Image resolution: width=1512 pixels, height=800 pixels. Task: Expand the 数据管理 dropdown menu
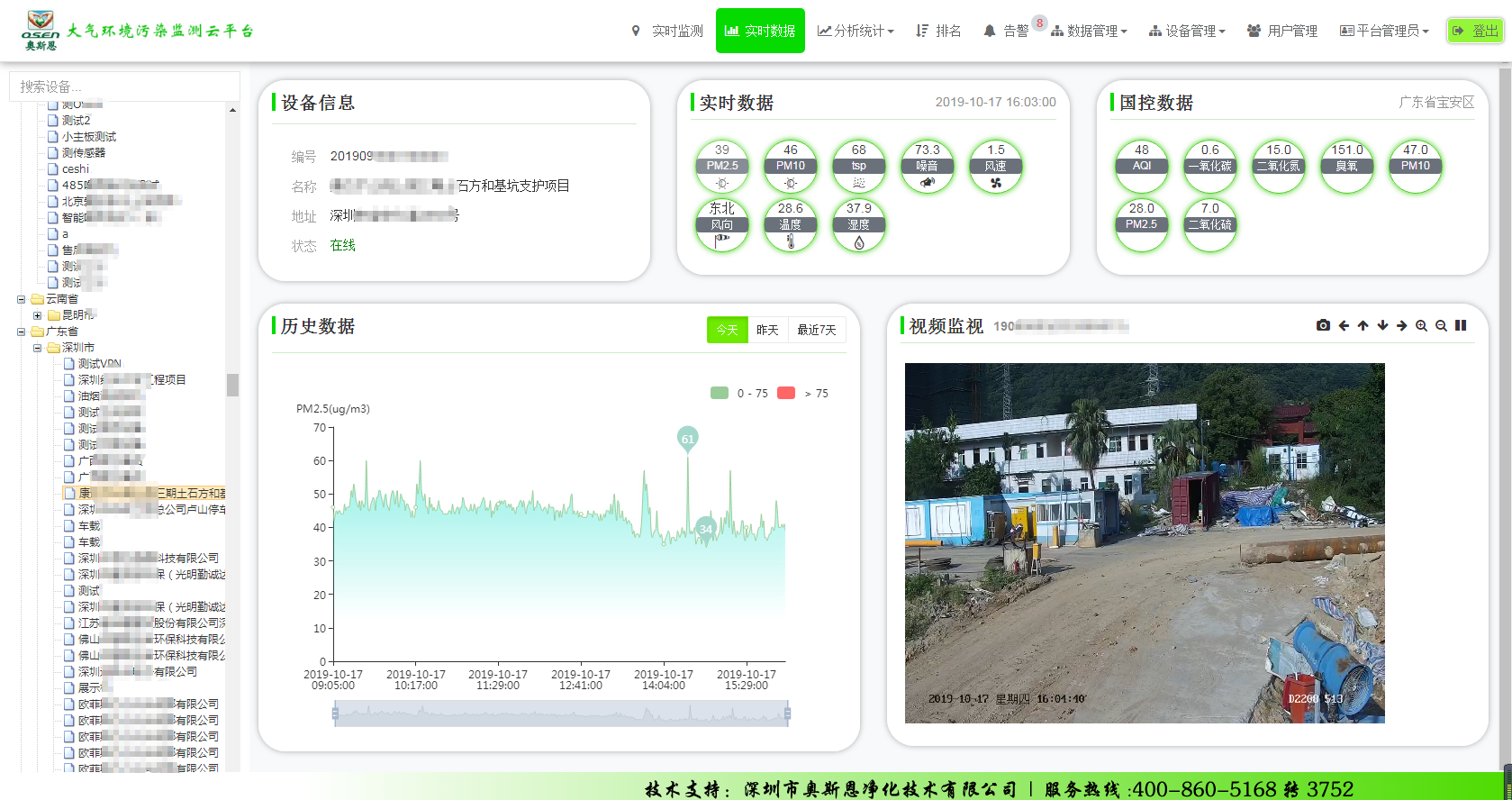(x=1089, y=31)
